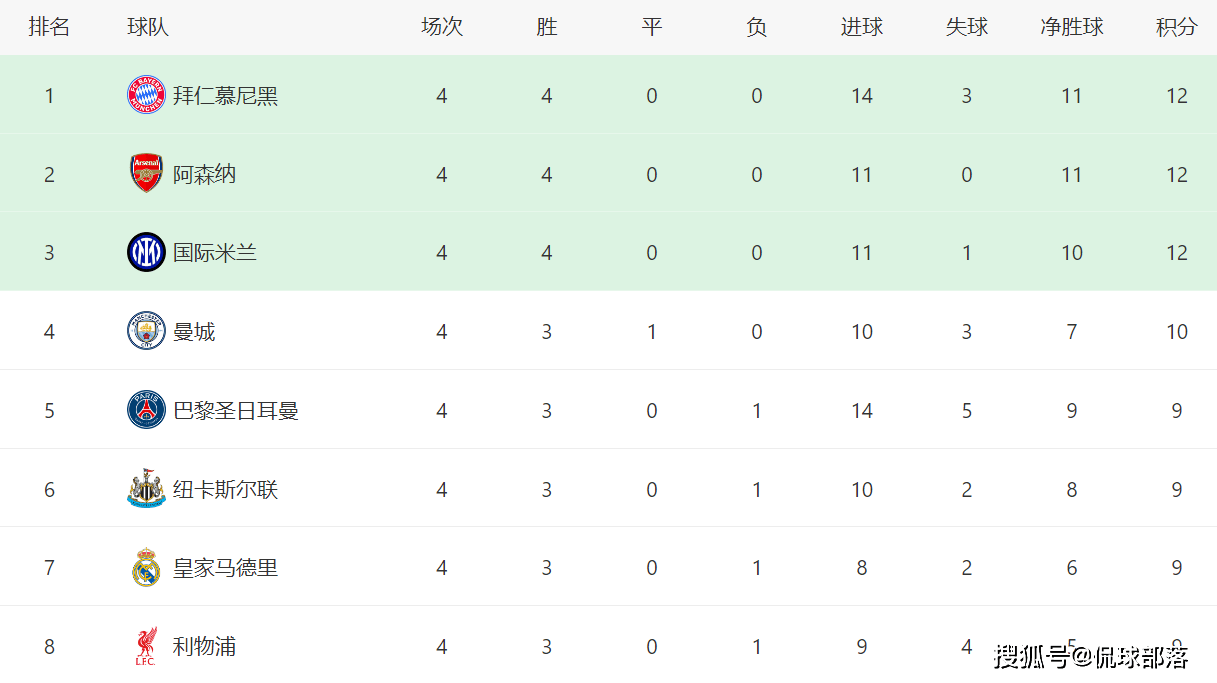
Task: Click the Manchester City club crest
Action: 146,331
